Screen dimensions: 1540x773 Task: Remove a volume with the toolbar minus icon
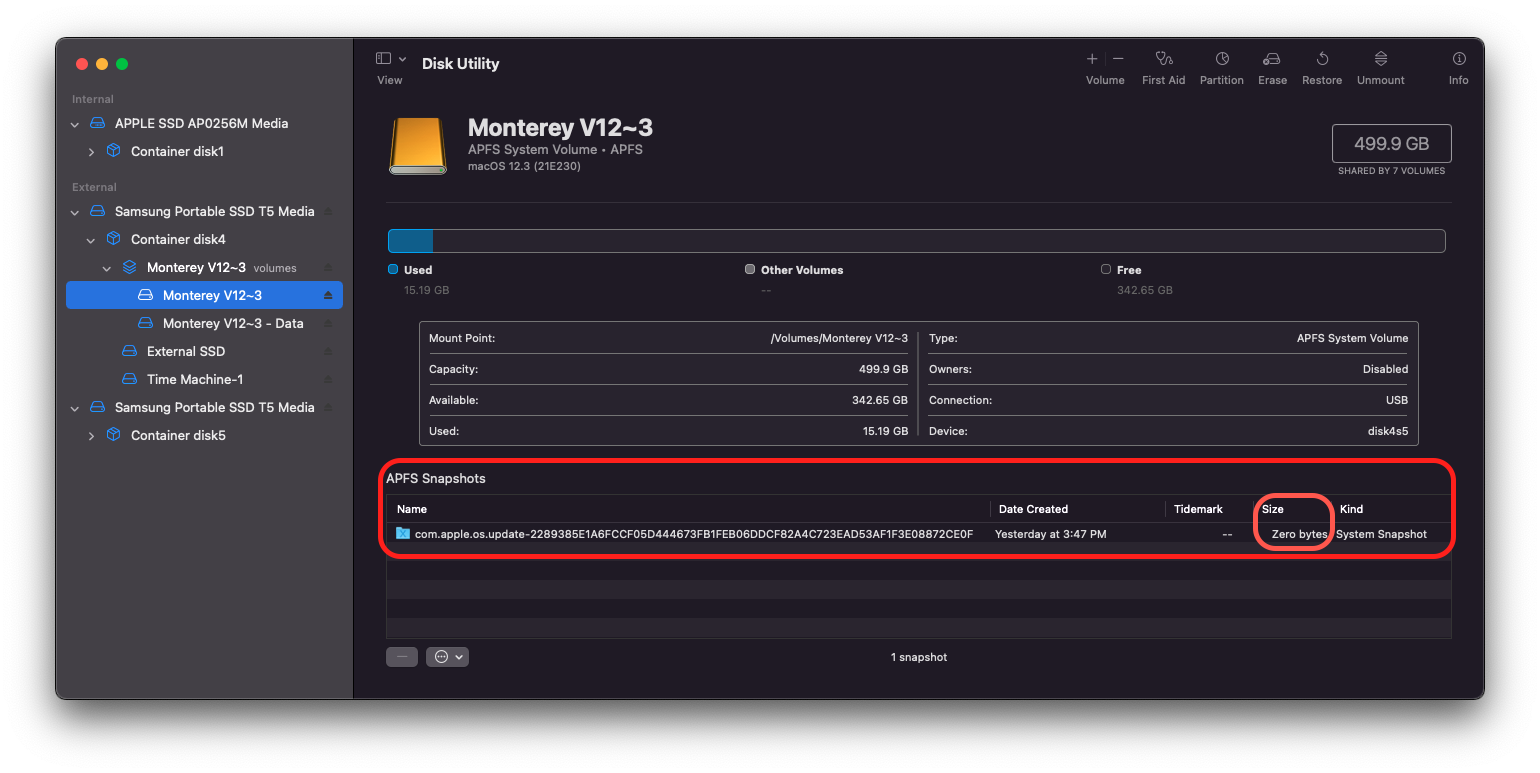tap(1118, 59)
